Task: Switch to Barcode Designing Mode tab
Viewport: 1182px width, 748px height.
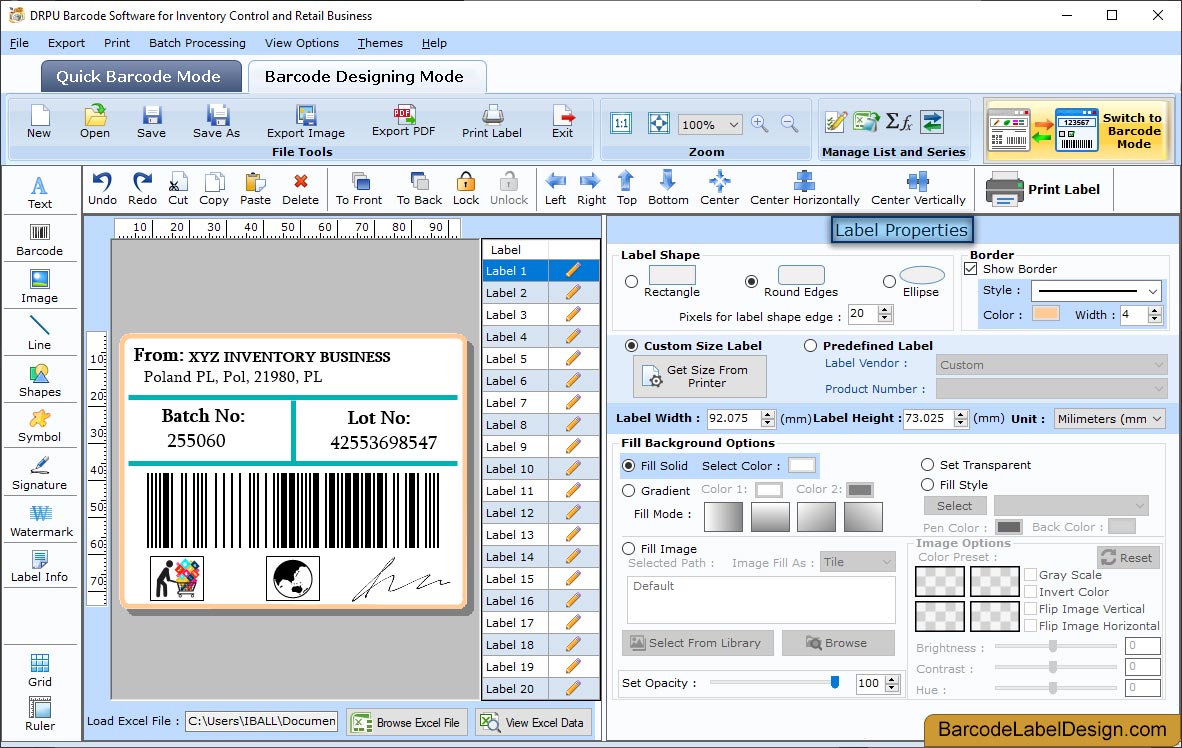Action: pos(365,76)
